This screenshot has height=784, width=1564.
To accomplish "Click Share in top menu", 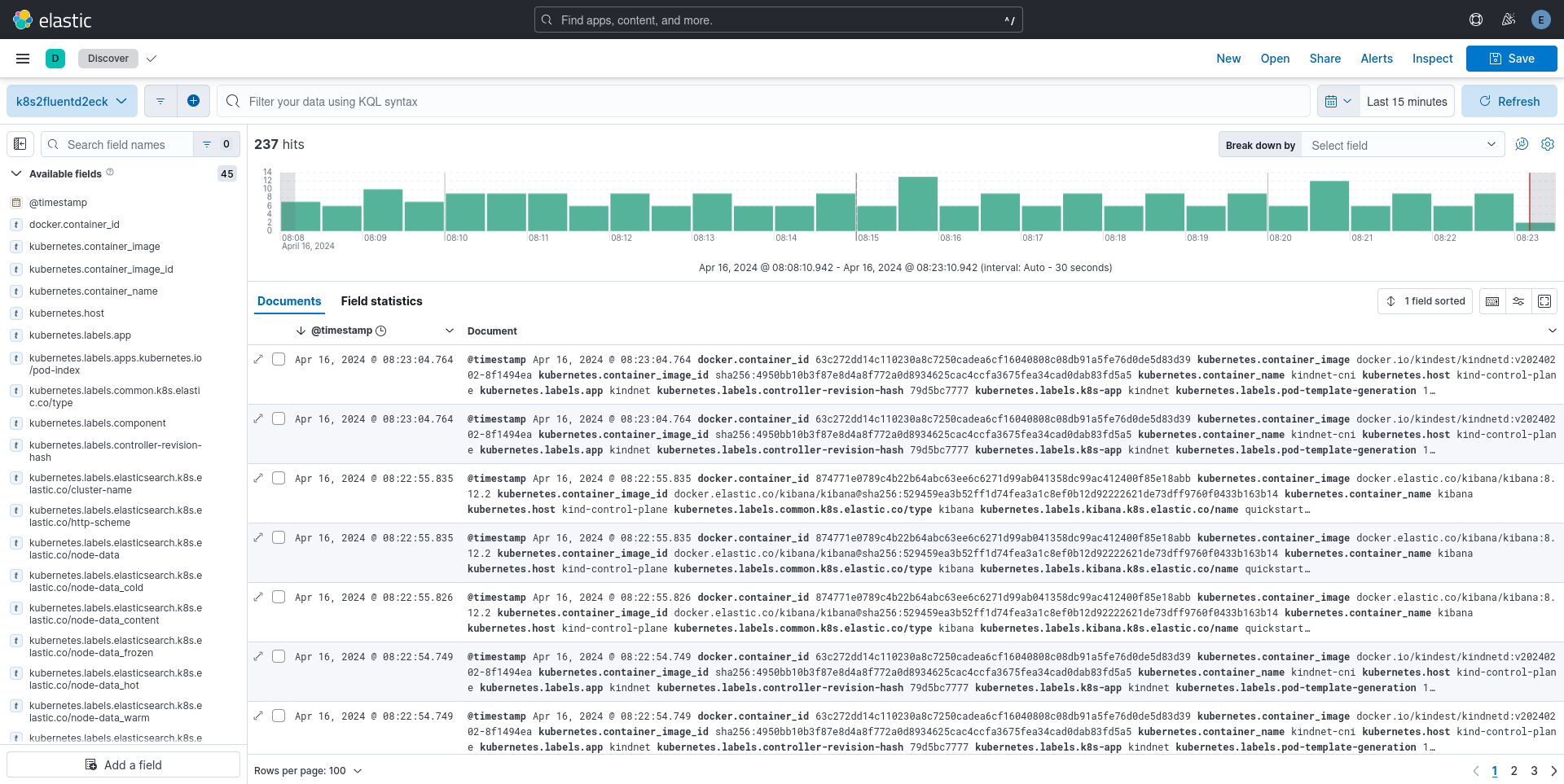I will pos(1325,59).
